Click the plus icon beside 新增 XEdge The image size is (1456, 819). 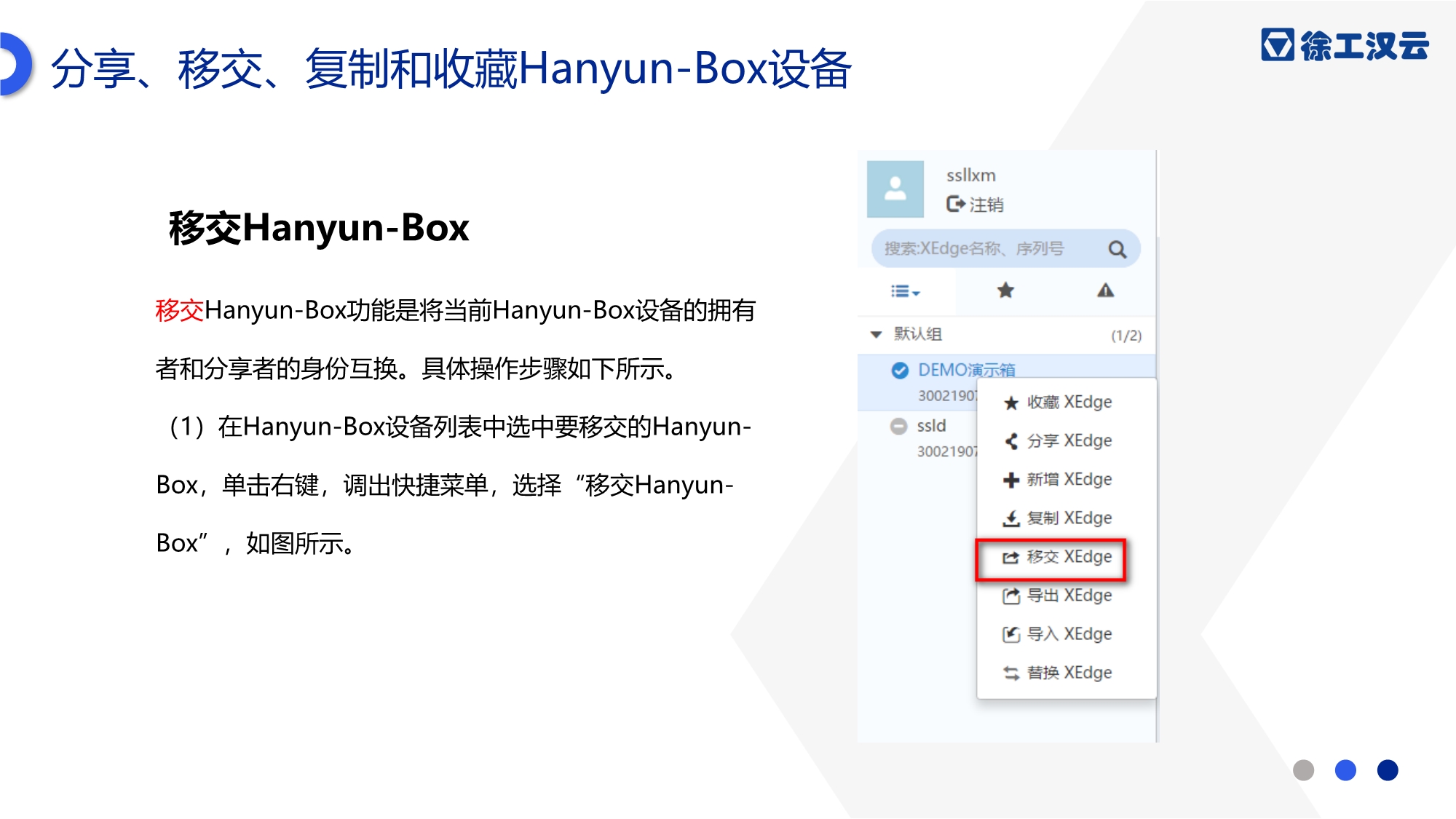(1011, 480)
